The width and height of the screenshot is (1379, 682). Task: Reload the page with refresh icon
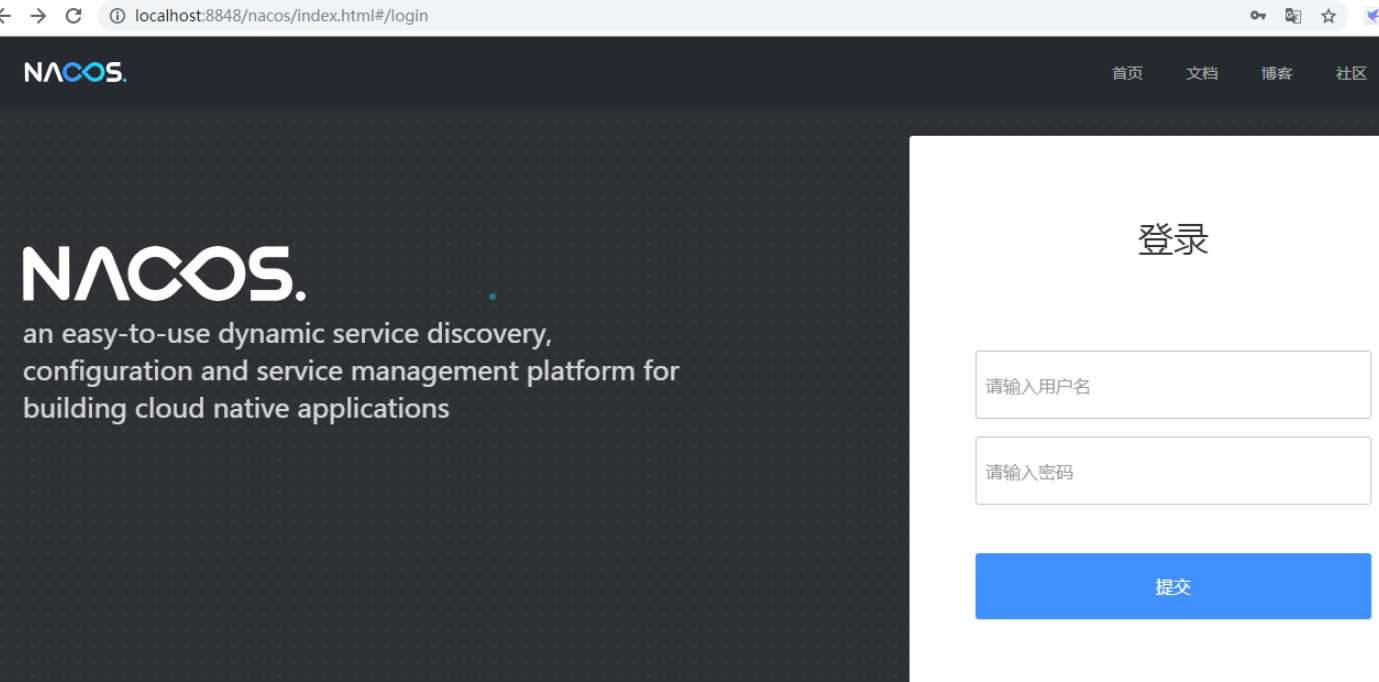(x=73, y=16)
